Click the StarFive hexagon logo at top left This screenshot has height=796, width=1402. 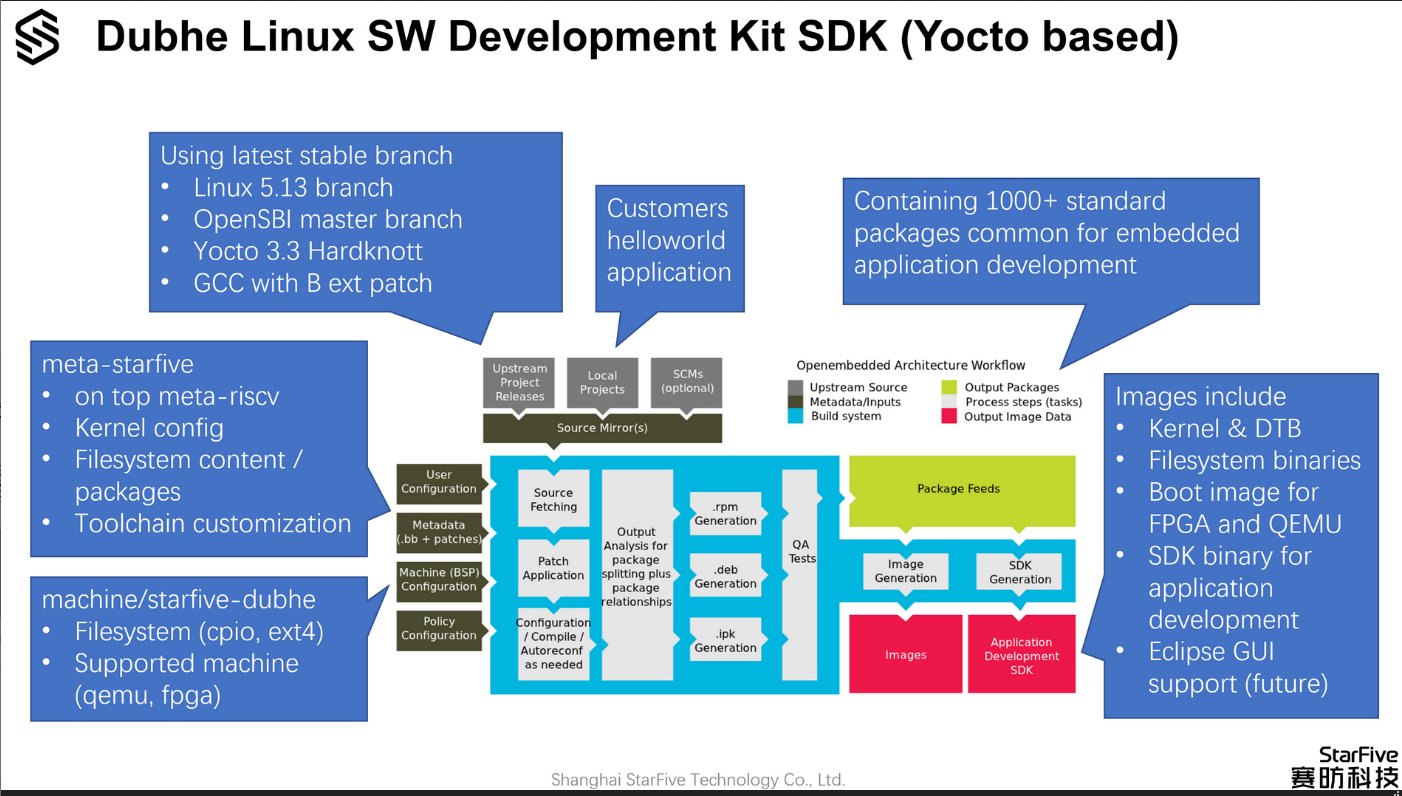(37, 37)
